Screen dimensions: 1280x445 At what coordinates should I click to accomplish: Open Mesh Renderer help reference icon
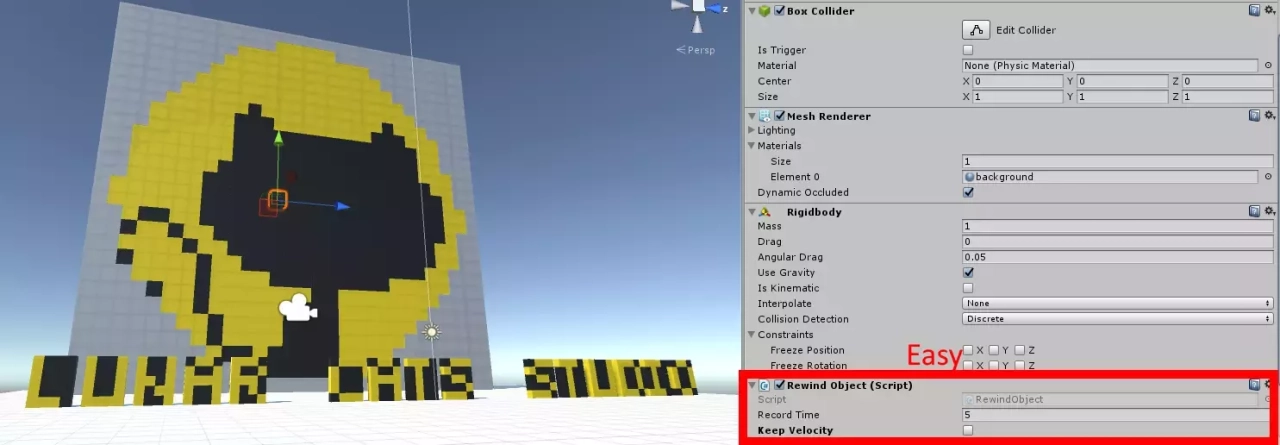tap(1254, 116)
